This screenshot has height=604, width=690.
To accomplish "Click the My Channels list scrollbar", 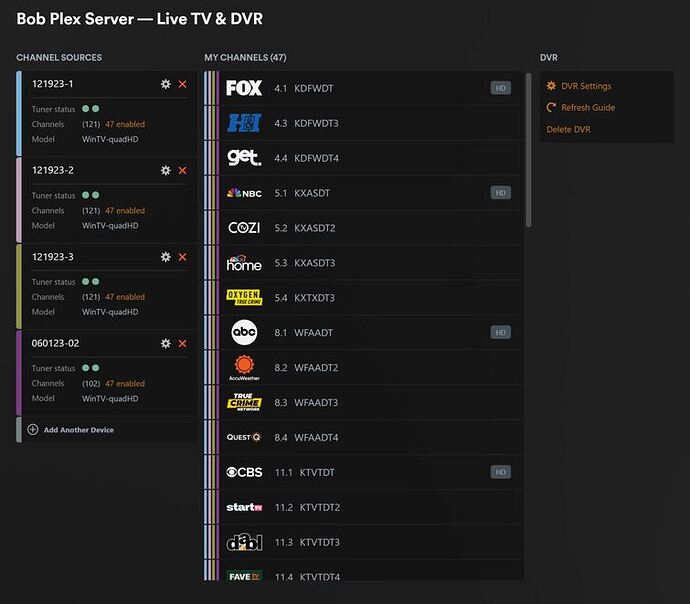I will pyautogui.click(x=529, y=150).
